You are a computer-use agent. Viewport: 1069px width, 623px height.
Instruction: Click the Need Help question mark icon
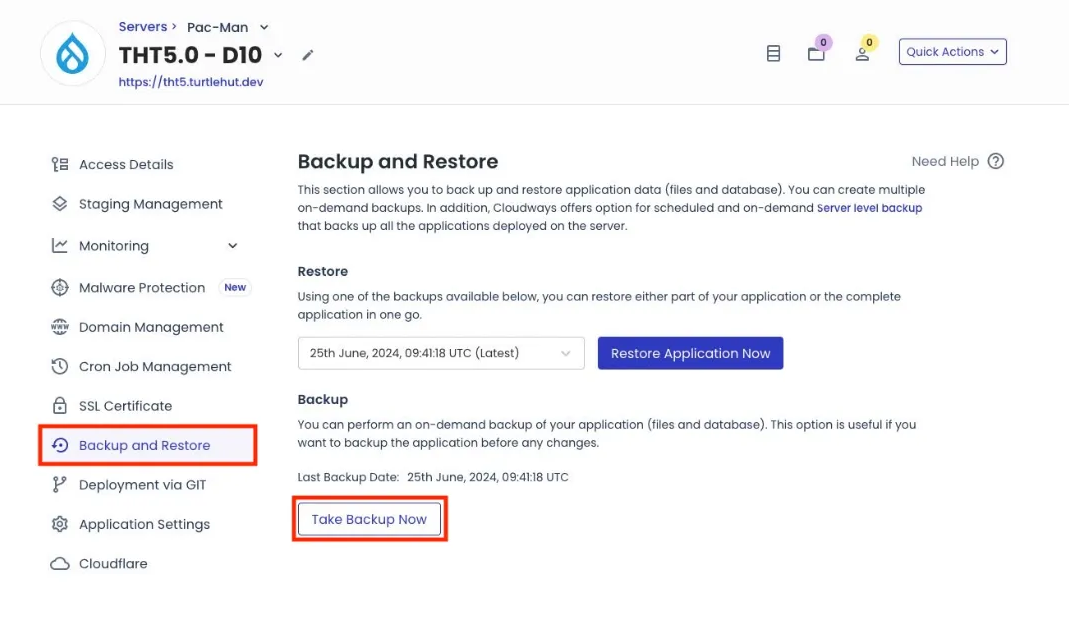coord(995,161)
